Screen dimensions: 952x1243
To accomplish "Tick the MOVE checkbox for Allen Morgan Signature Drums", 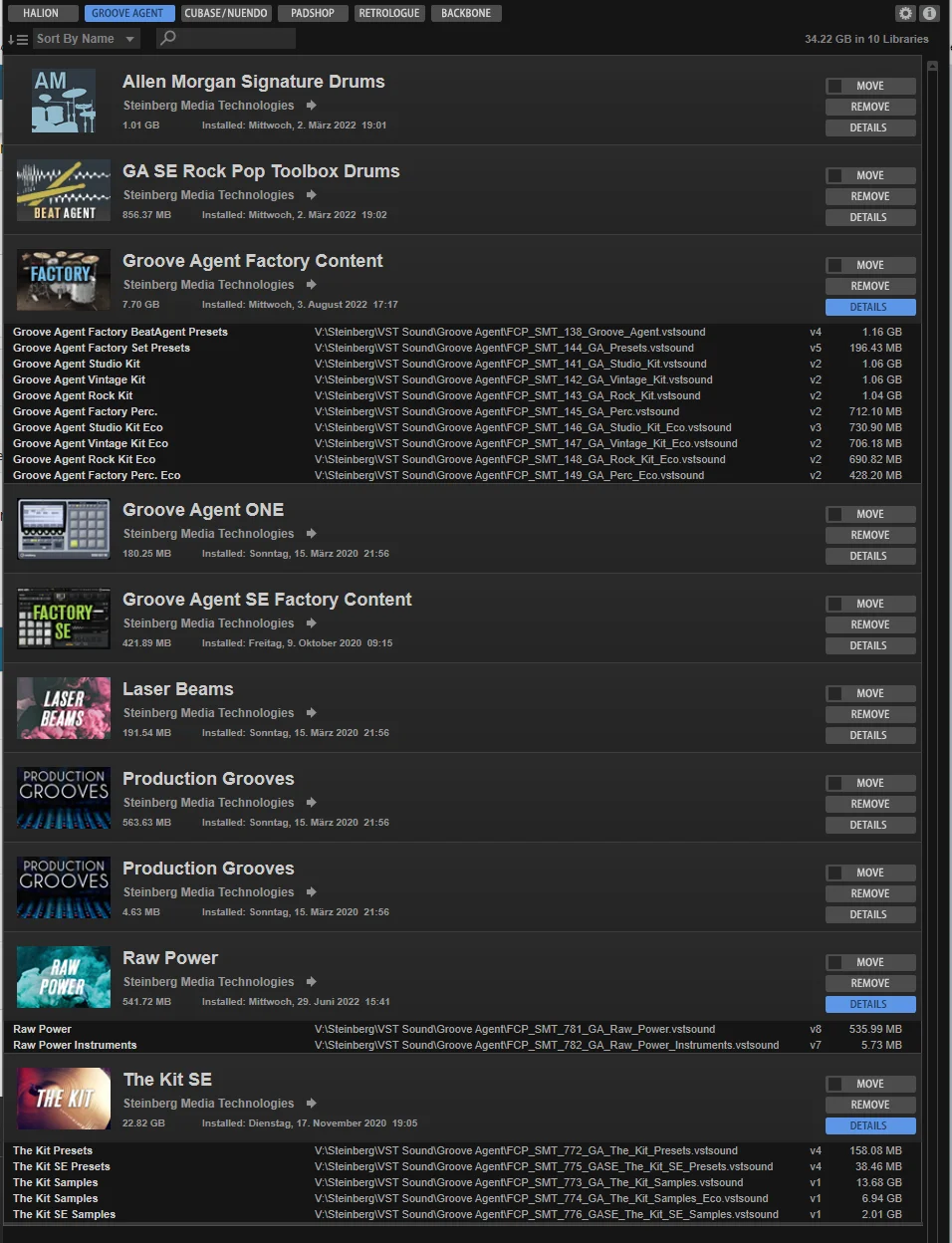I will tap(835, 87).
